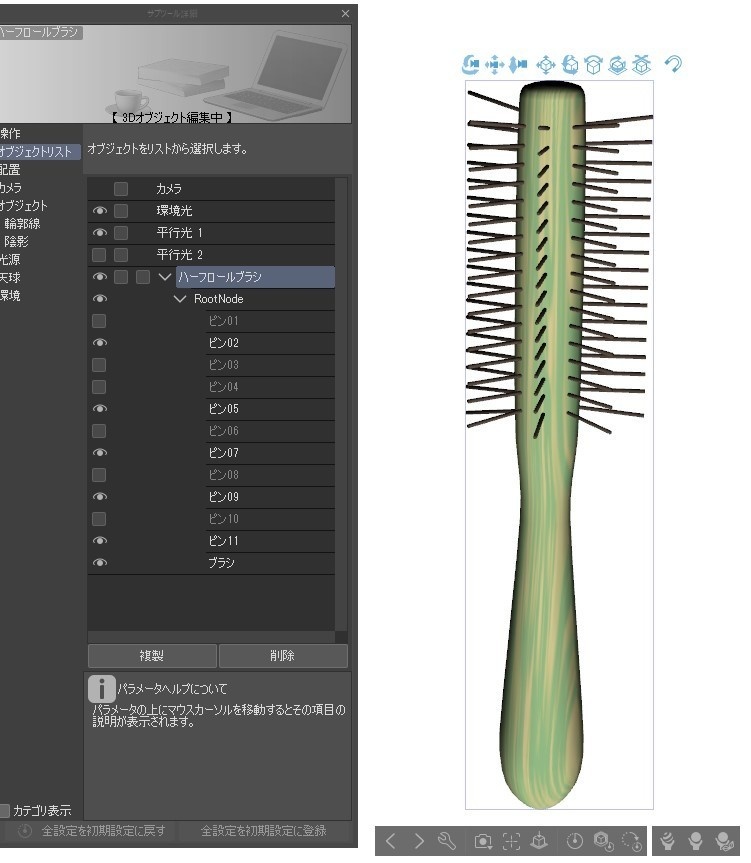Screen dimensions: 751x863
Task: Click the reset model scale dial icon
Action: click(574, 841)
